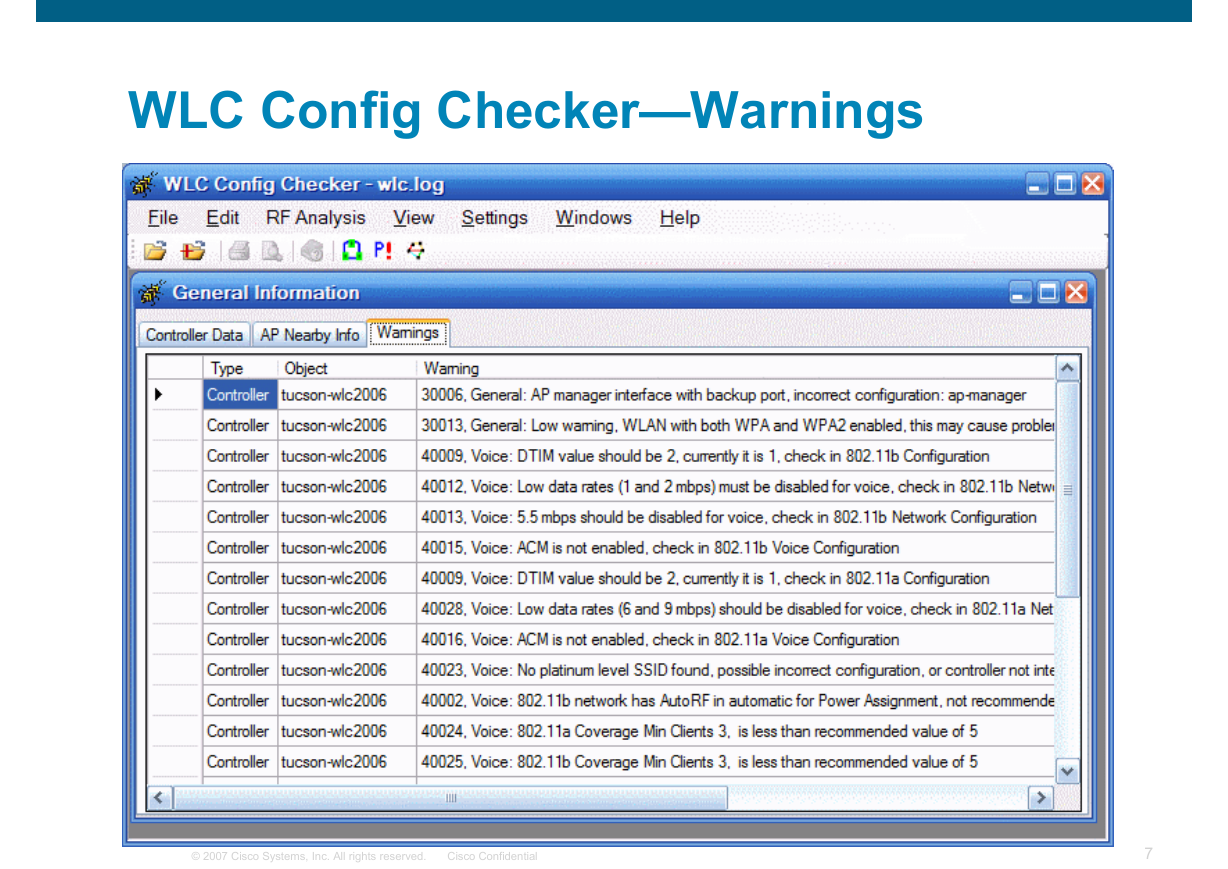The height and width of the screenshot is (869, 1228).
Task: Select the warning '30006, General: AP manager interface'
Action: point(736,395)
